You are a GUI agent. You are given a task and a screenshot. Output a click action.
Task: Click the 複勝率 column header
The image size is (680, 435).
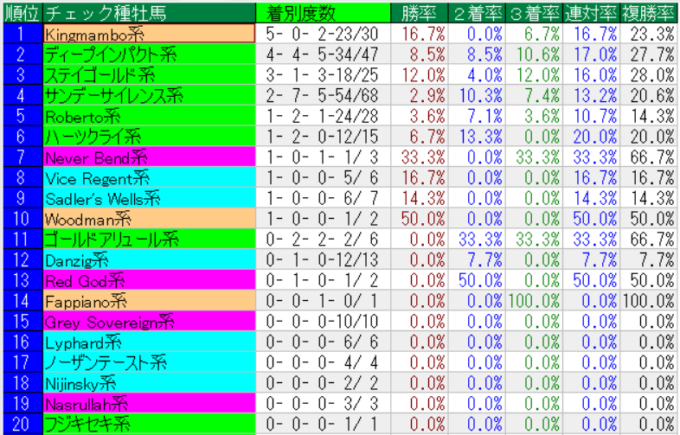pos(647,12)
